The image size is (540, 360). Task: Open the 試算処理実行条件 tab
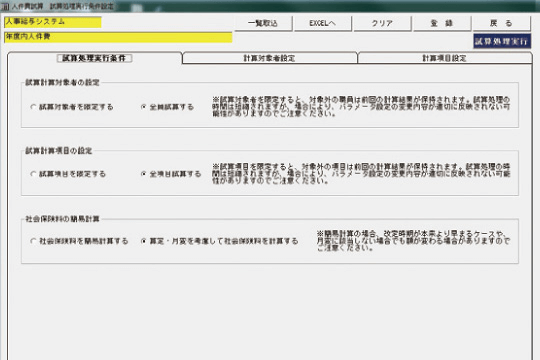pos(94,58)
